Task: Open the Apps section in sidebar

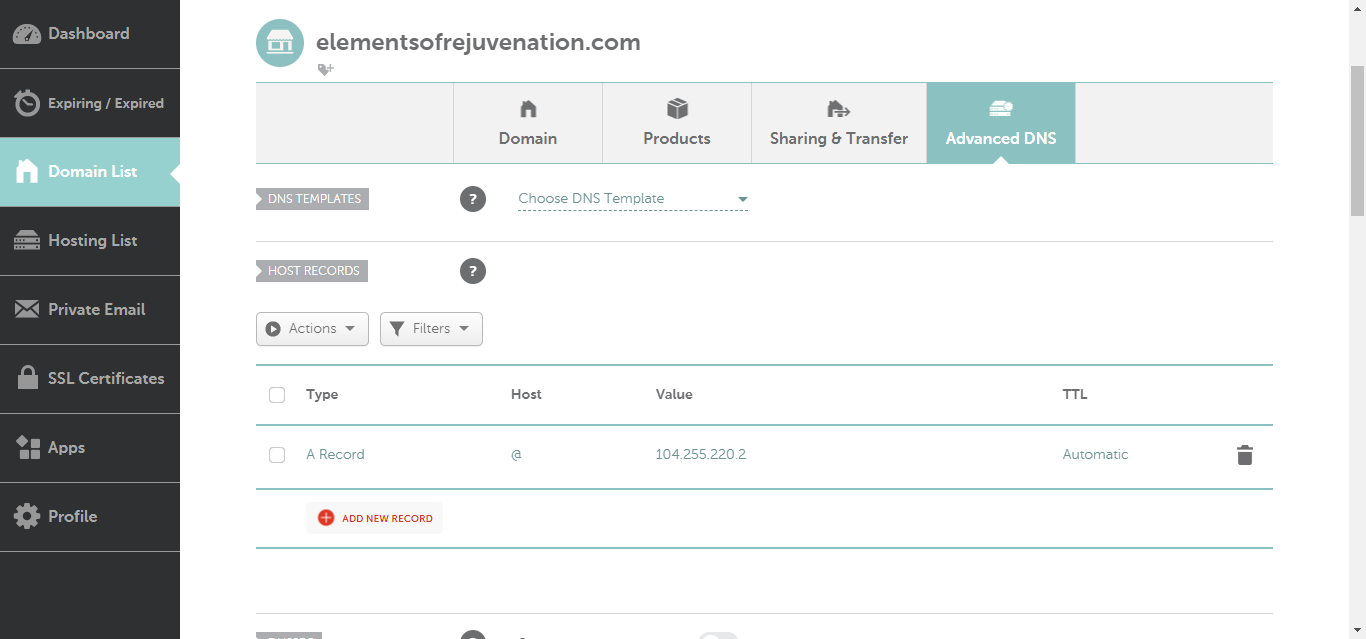Action: point(90,448)
